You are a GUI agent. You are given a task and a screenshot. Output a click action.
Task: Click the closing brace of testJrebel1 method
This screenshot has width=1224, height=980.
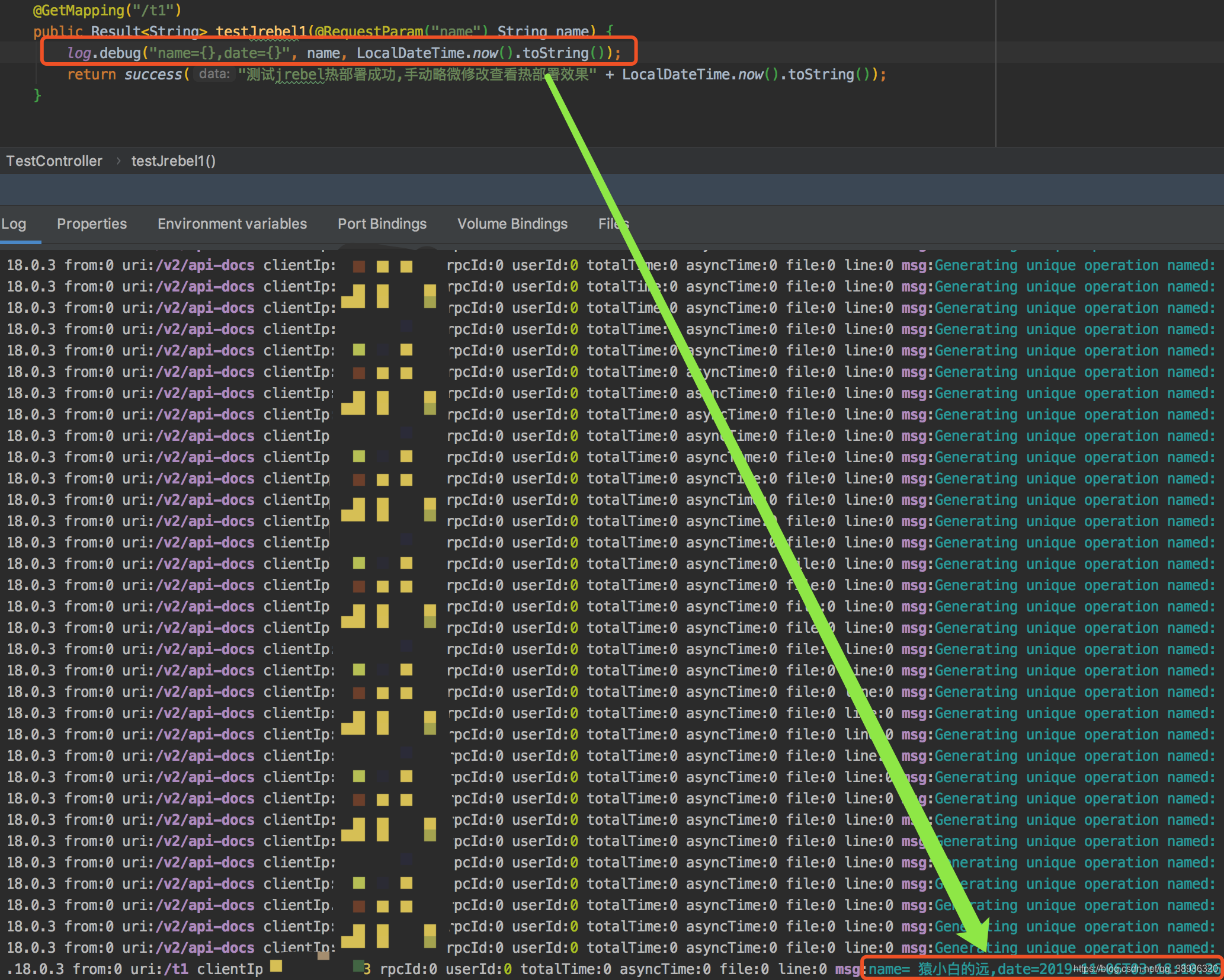point(37,95)
